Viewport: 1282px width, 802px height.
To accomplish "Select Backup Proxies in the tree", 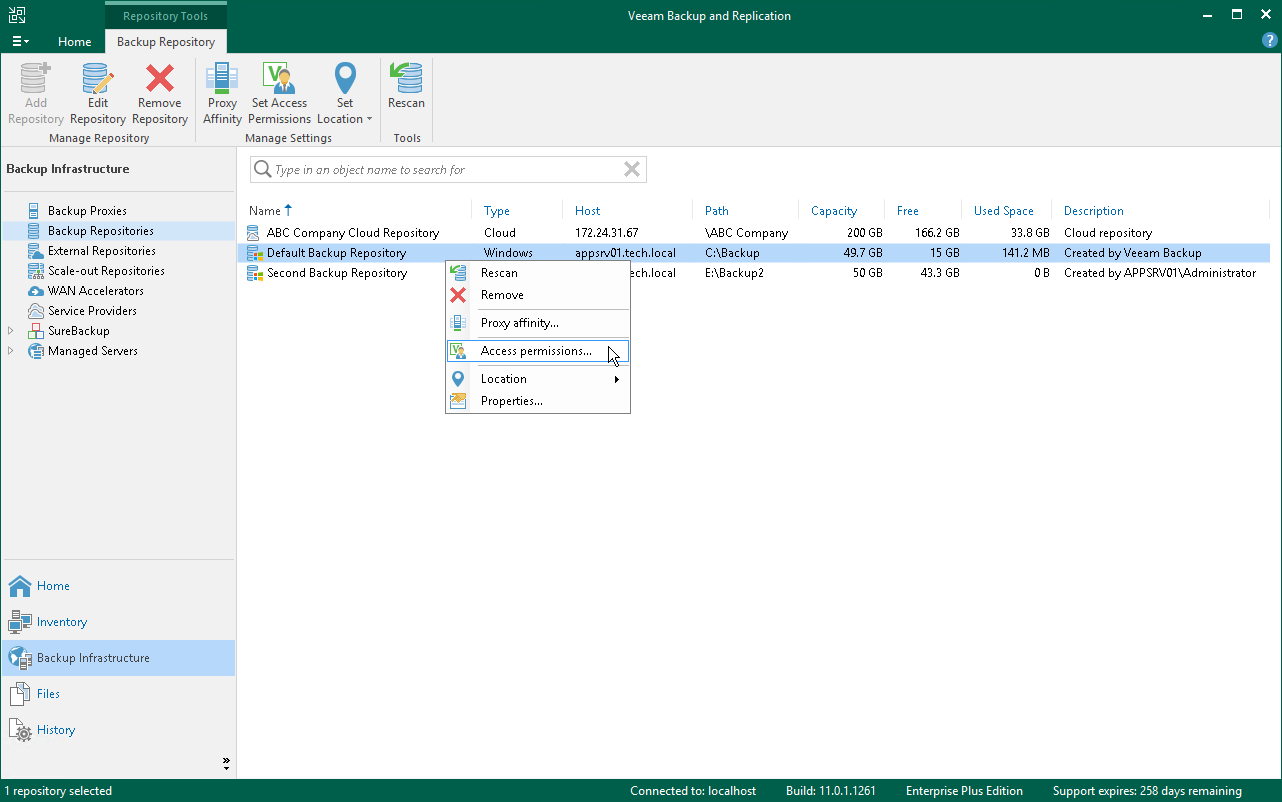I will tap(87, 211).
